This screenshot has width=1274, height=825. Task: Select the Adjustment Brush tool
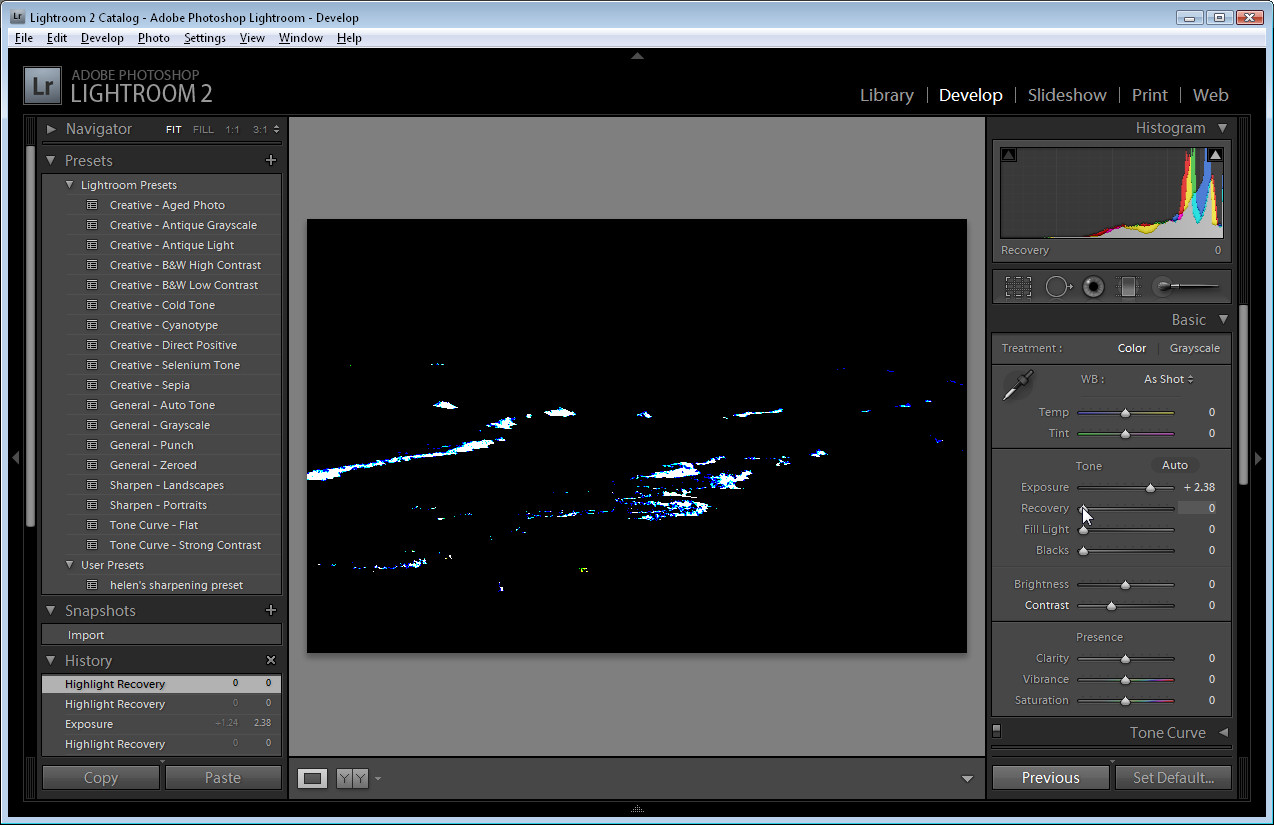coord(1186,287)
